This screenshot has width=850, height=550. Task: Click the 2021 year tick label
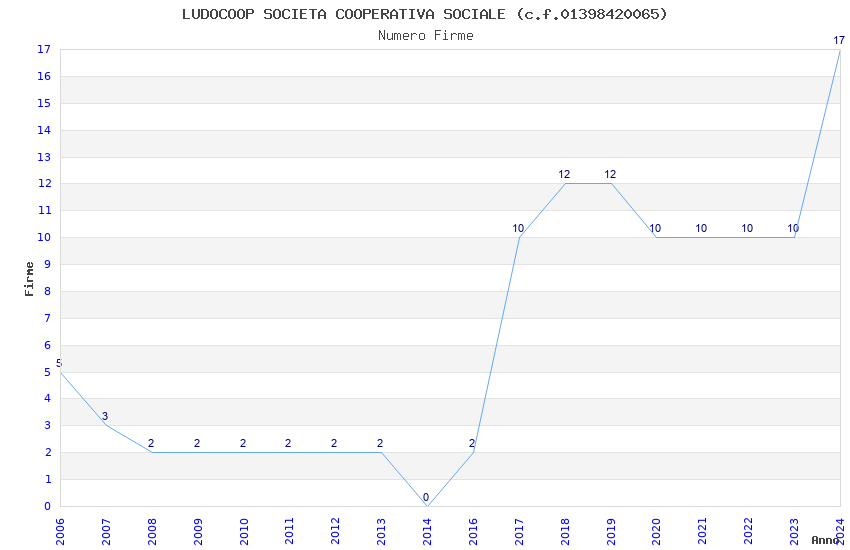(702, 532)
